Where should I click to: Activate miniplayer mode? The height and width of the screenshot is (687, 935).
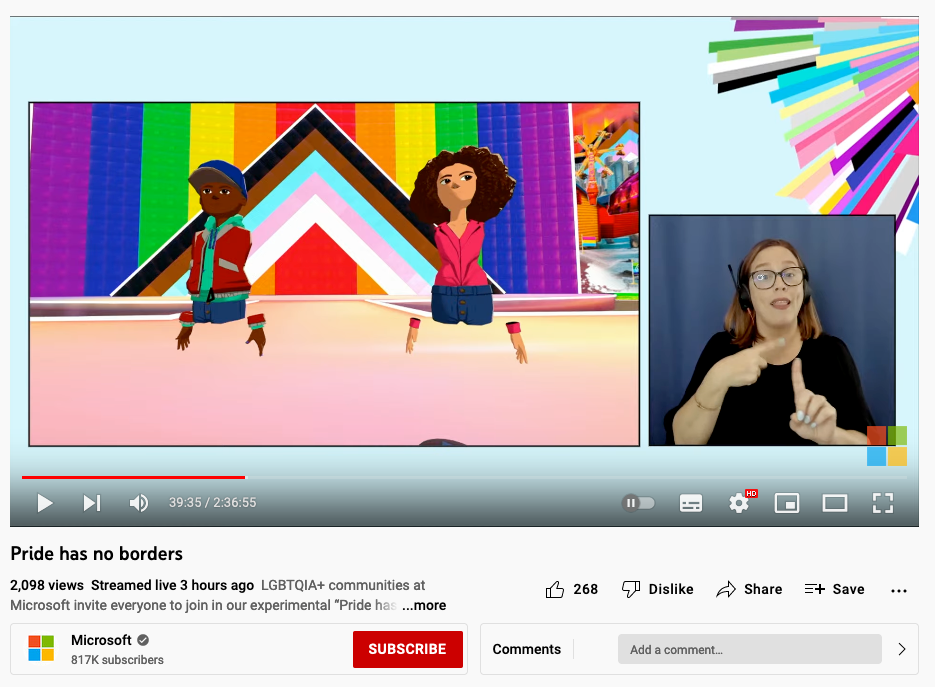(787, 503)
